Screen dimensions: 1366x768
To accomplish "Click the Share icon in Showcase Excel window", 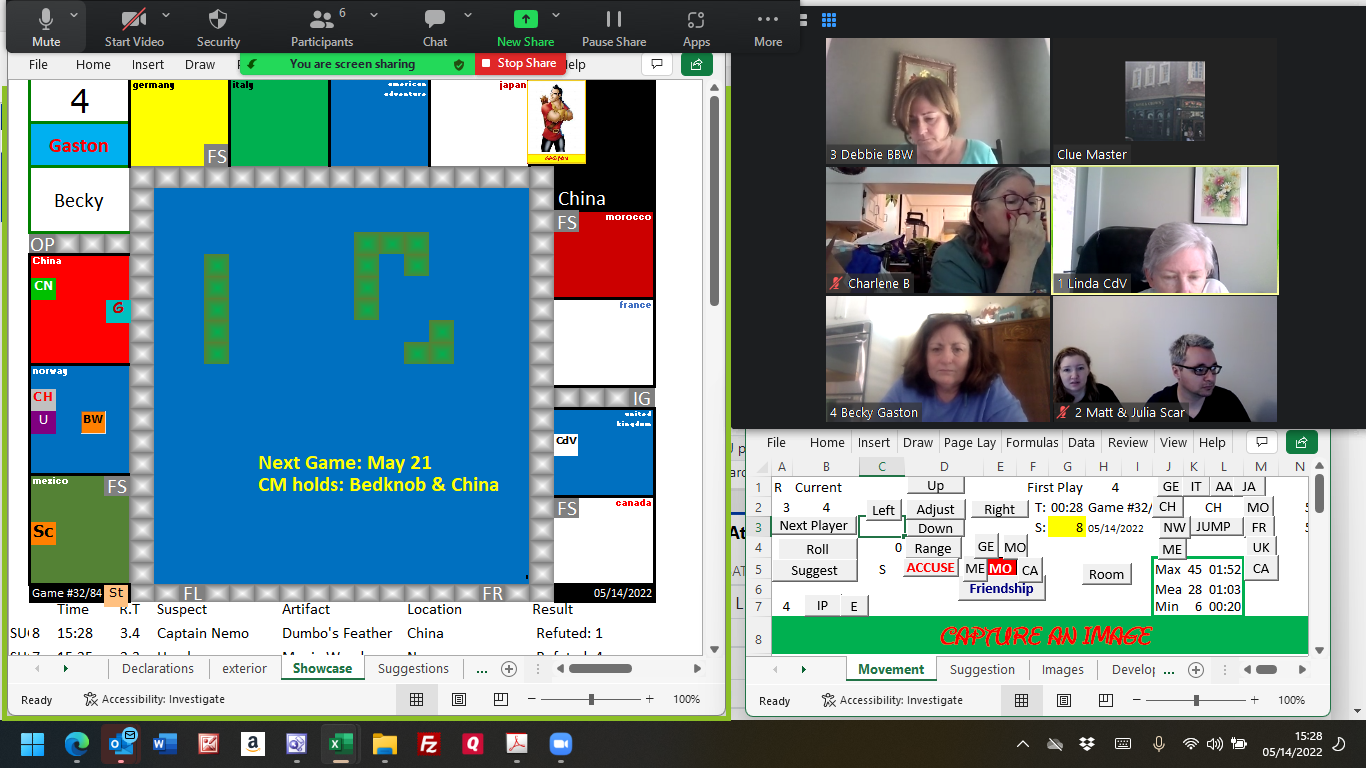I will click(696, 64).
